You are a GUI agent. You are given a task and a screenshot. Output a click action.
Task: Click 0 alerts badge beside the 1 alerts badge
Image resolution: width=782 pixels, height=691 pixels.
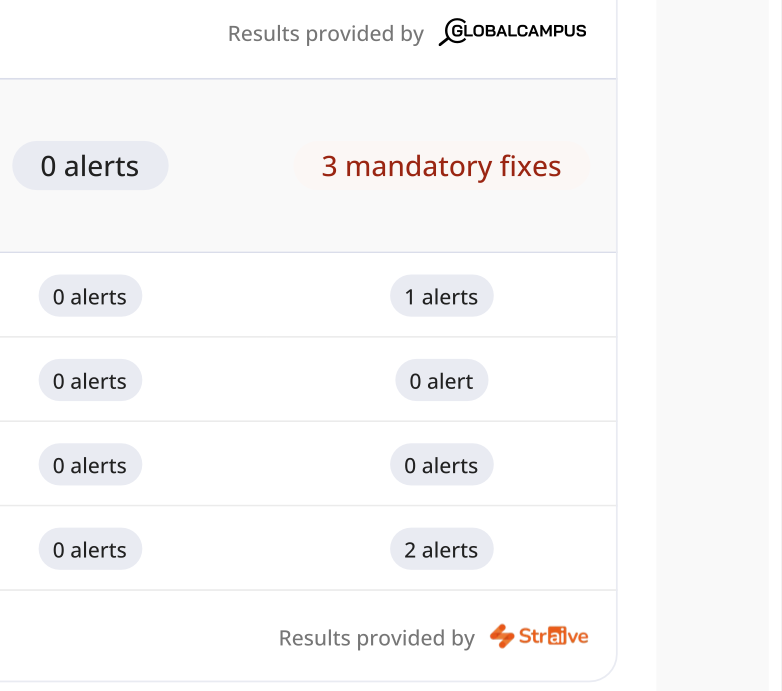[90, 296]
